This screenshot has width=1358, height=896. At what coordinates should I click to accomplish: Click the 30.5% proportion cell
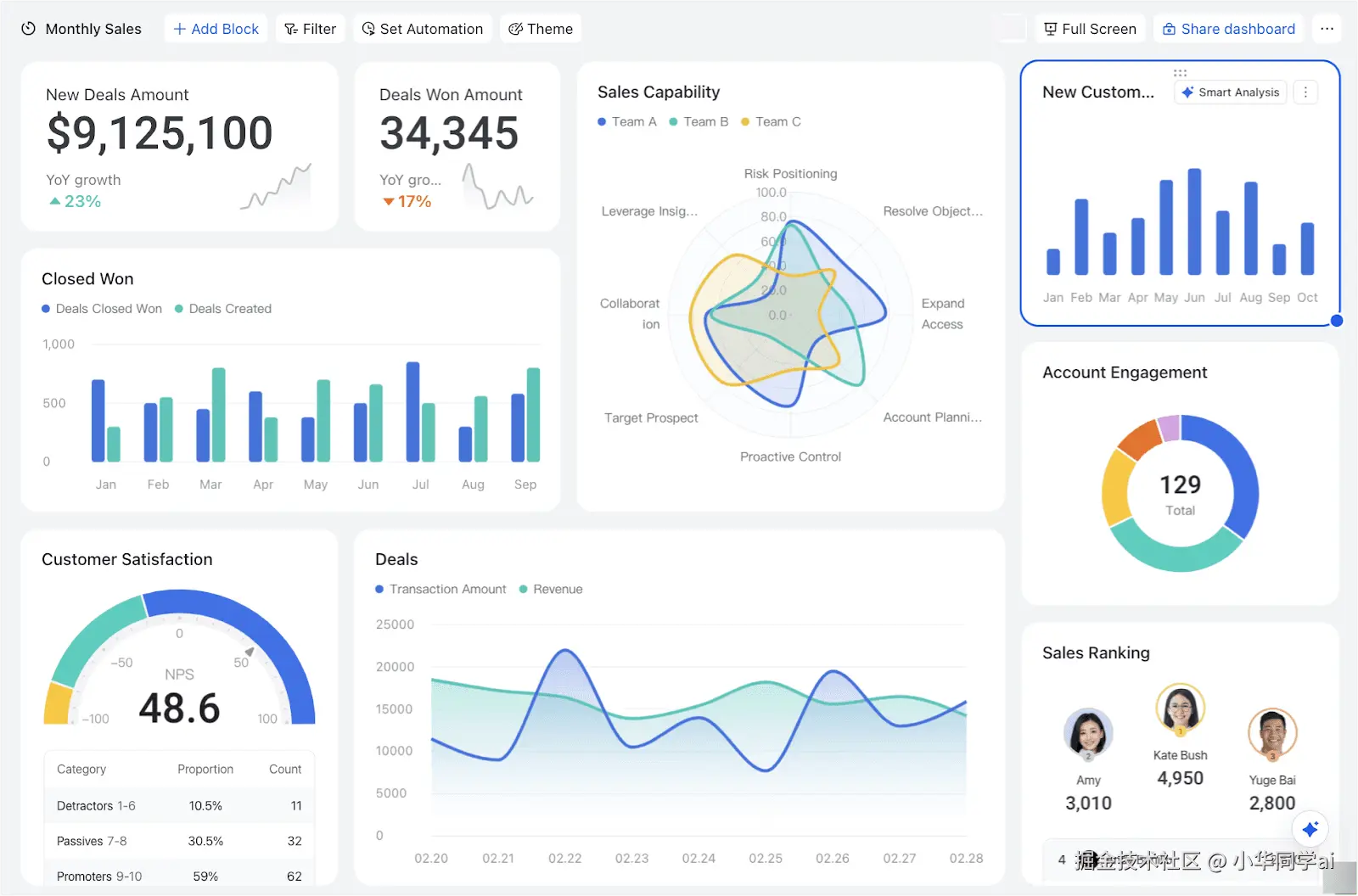coord(205,841)
